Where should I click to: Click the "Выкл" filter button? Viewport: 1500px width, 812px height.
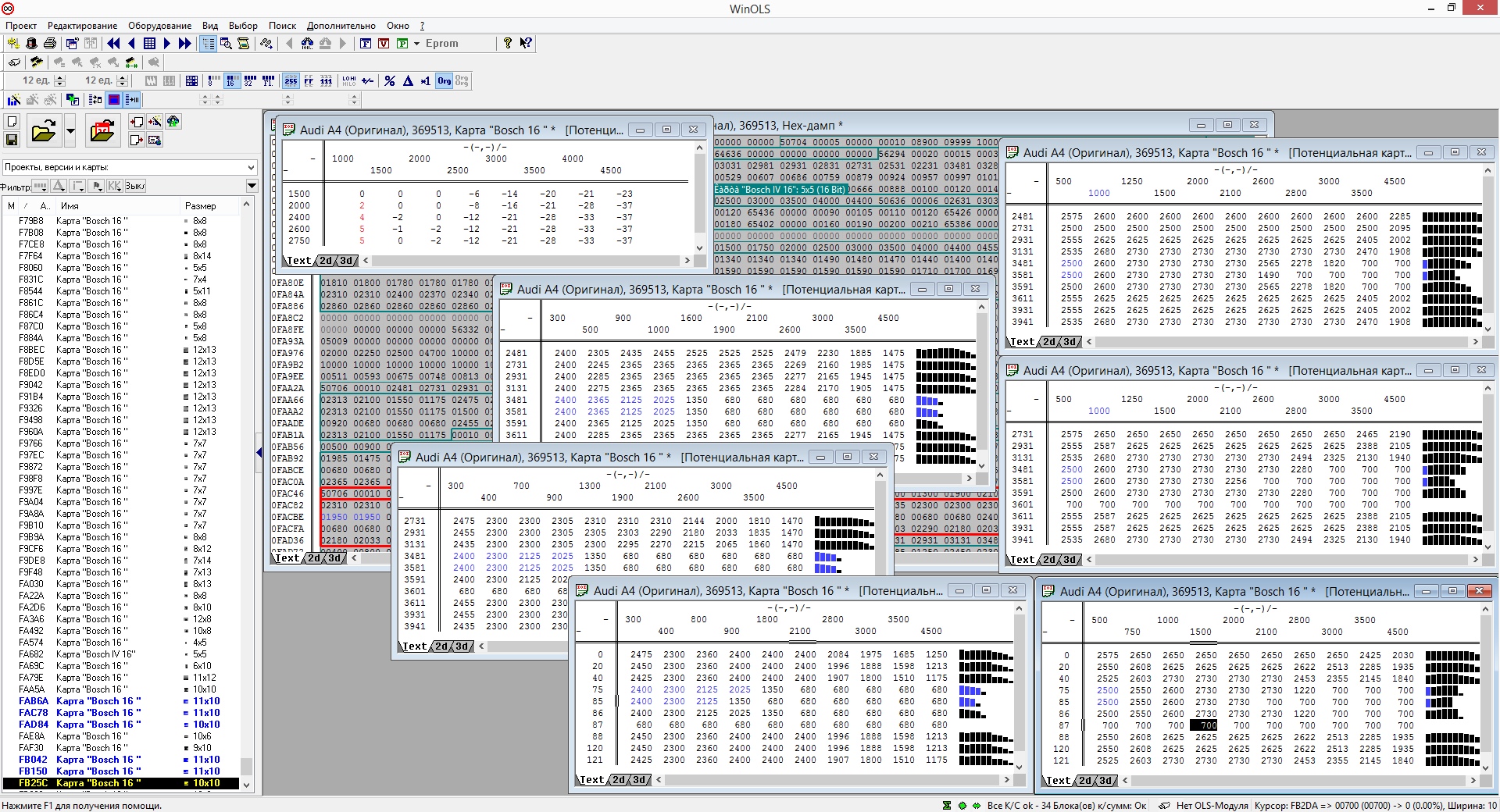(x=135, y=186)
